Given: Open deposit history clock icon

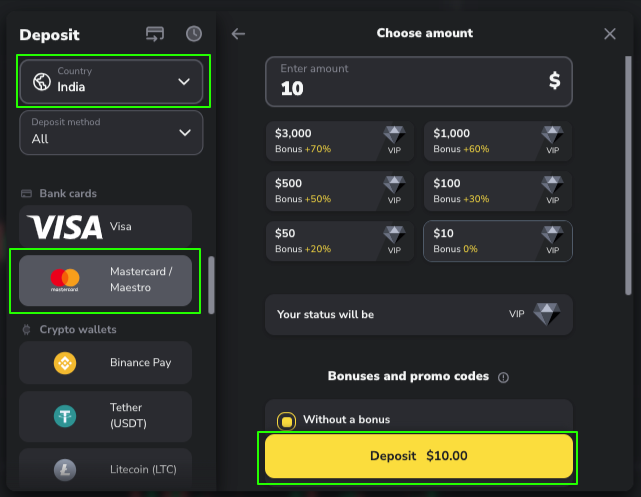Looking at the screenshot, I should pos(194,34).
